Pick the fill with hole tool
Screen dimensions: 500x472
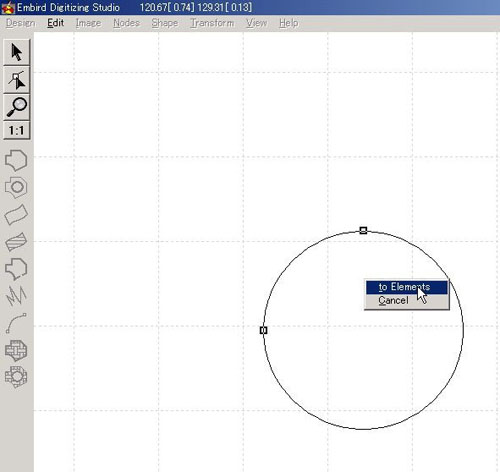pos(16,187)
